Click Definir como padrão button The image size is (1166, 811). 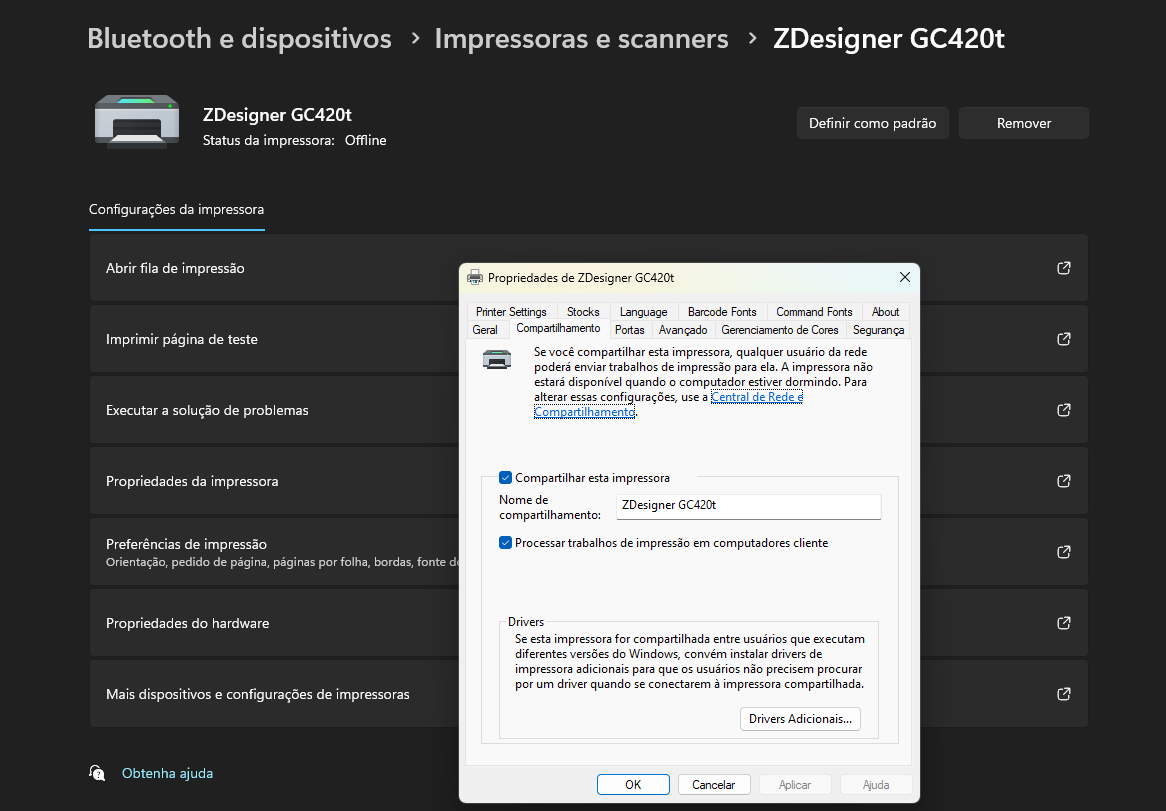click(x=872, y=123)
